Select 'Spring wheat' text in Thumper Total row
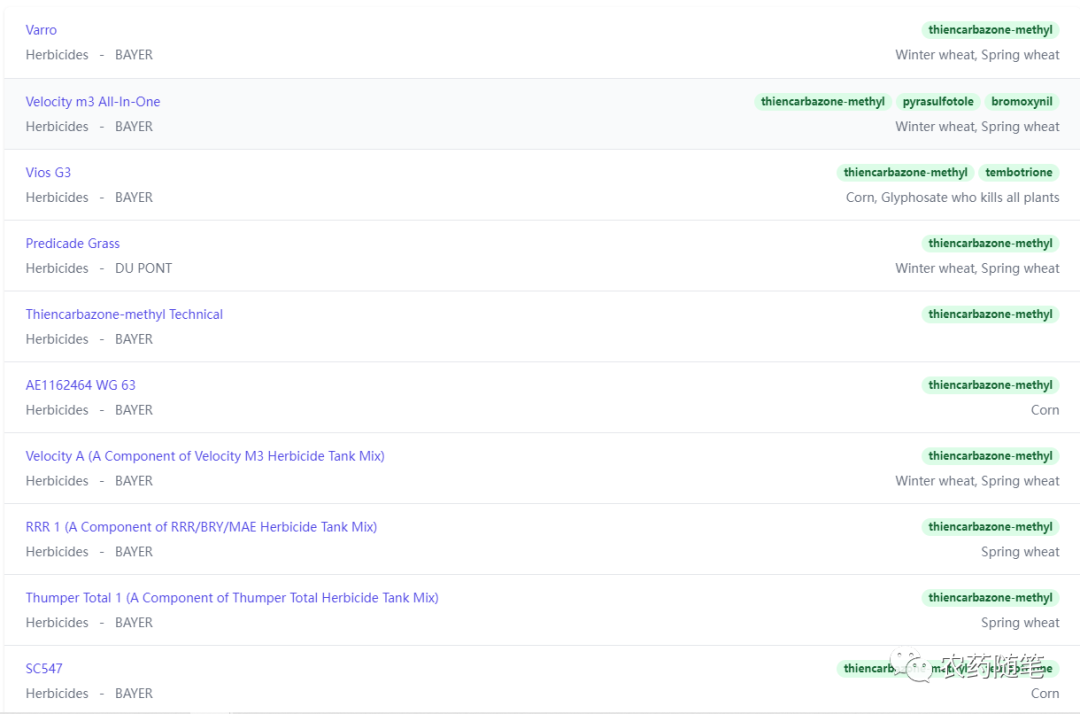The width and height of the screenshot is (1080, 714). point(1020,623)
